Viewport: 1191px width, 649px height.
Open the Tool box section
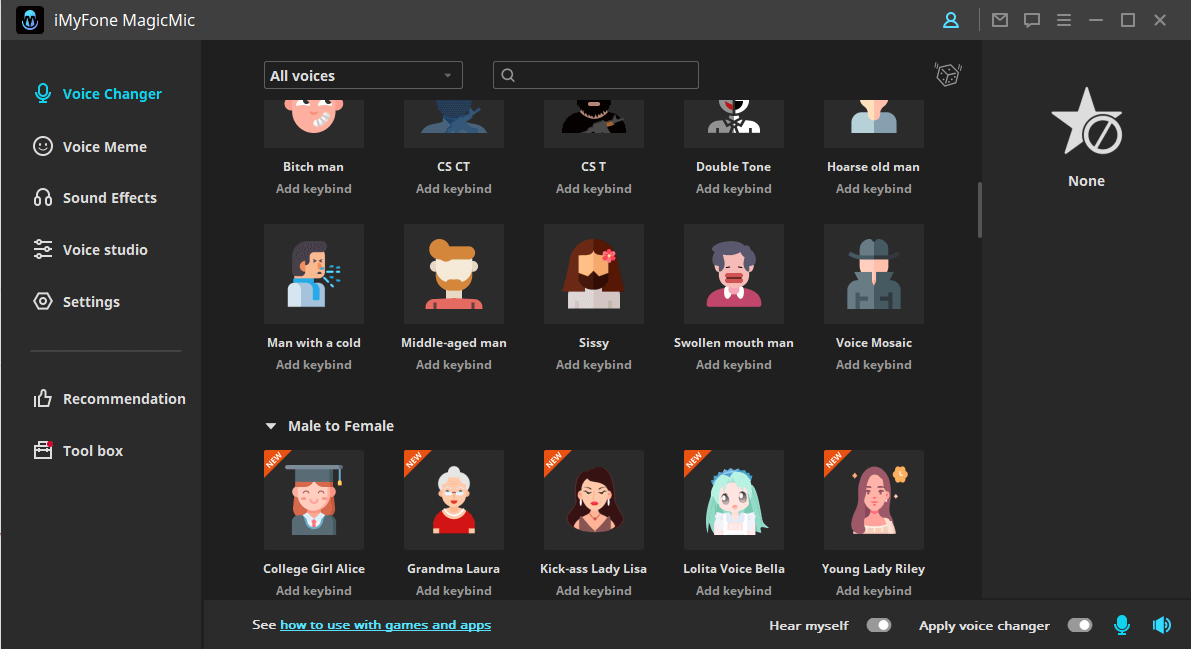coord(78,451)
